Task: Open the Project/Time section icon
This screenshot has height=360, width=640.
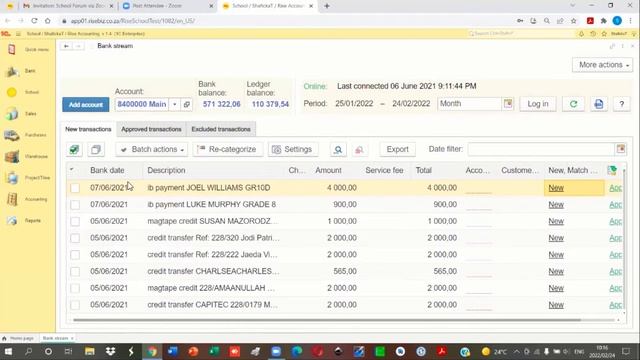Action: point(12,178)
